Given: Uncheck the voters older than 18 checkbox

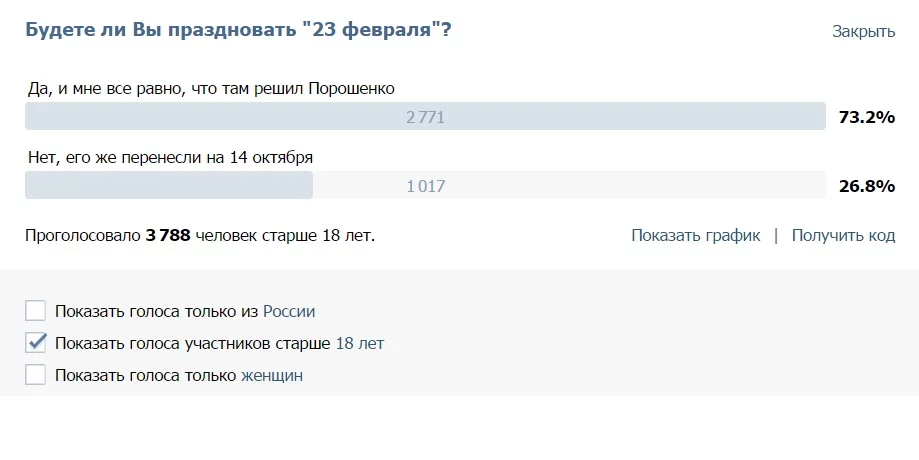Looking at the screenshot, I should click(36, 343).
